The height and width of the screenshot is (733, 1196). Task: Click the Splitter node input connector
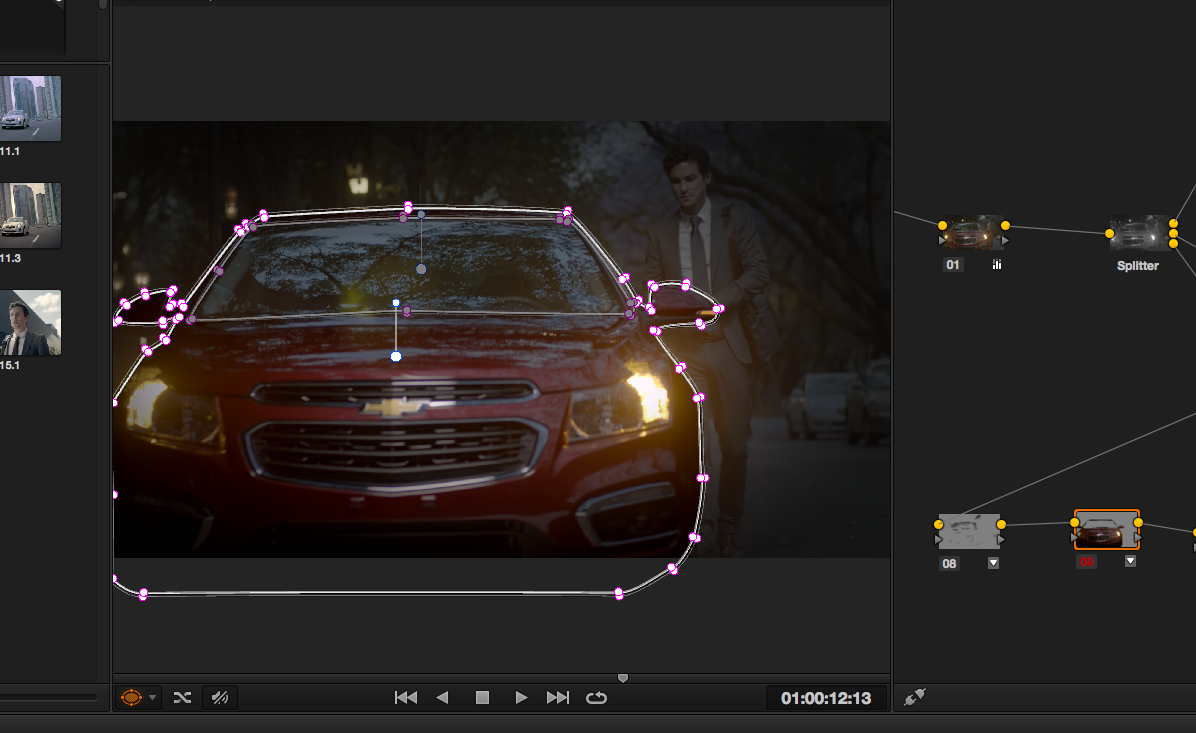[1110, 233]
